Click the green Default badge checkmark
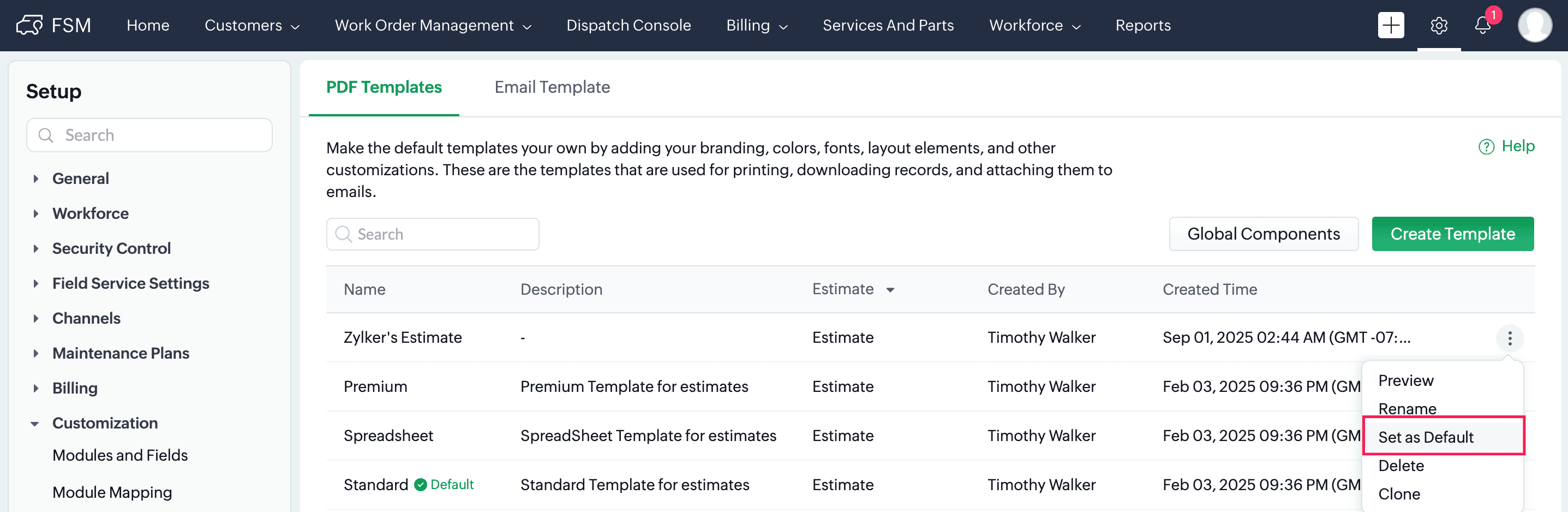The image size is (1568, 512). pyautogui.click(x=420, y=485)
